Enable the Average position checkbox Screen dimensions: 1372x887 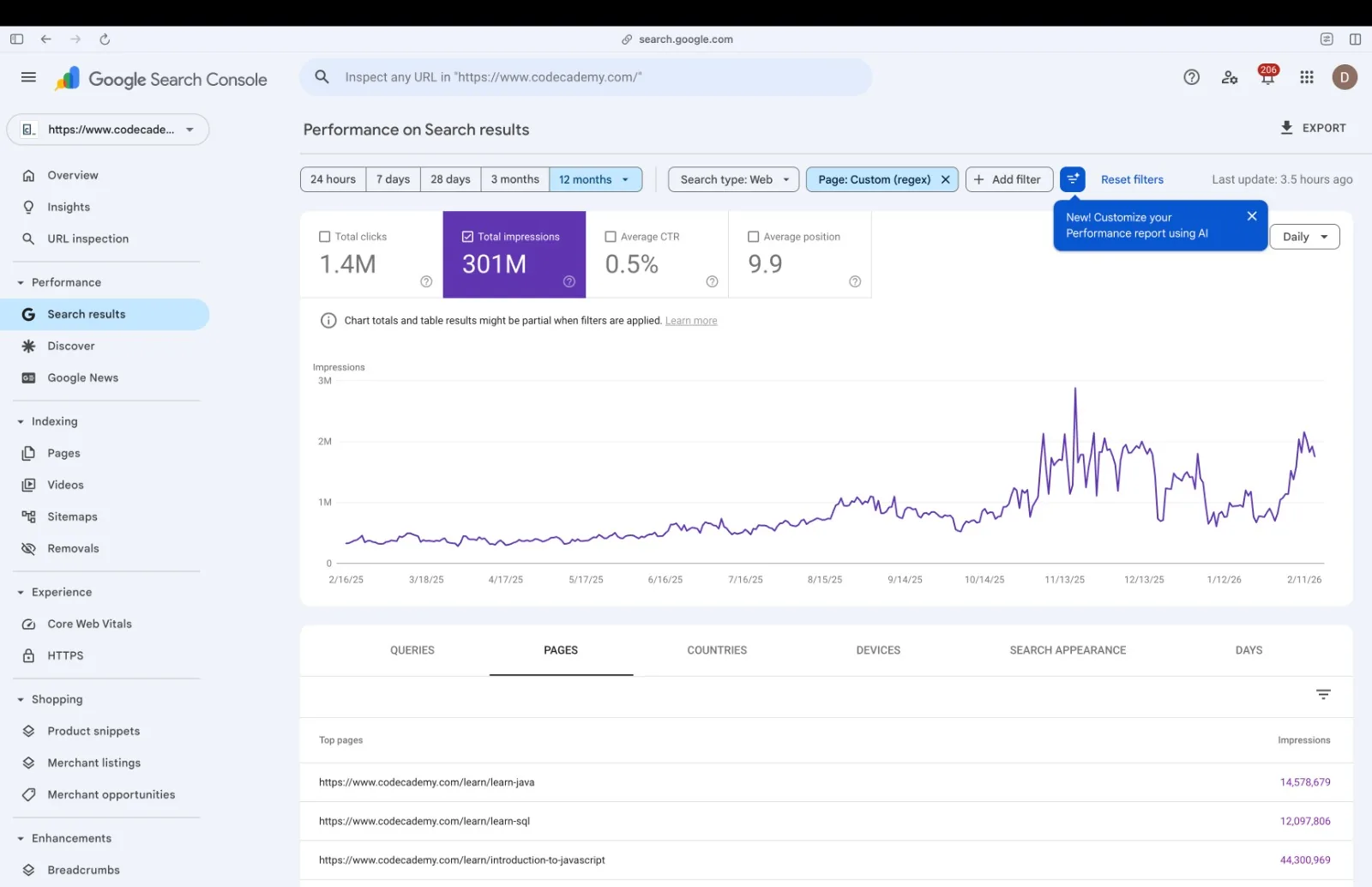point(753,237)
